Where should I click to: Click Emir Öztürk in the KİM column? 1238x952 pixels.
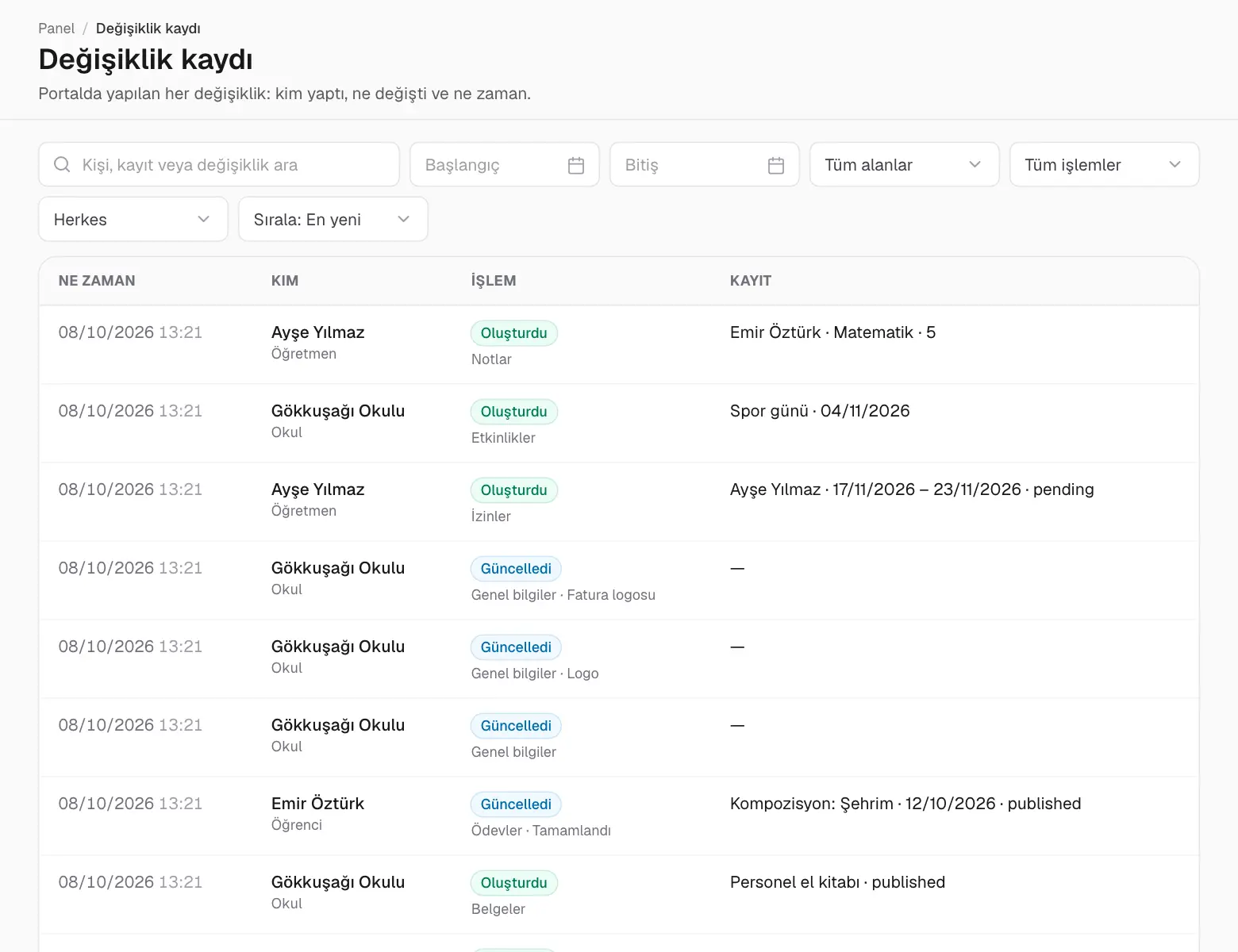[x=317, y=804]
